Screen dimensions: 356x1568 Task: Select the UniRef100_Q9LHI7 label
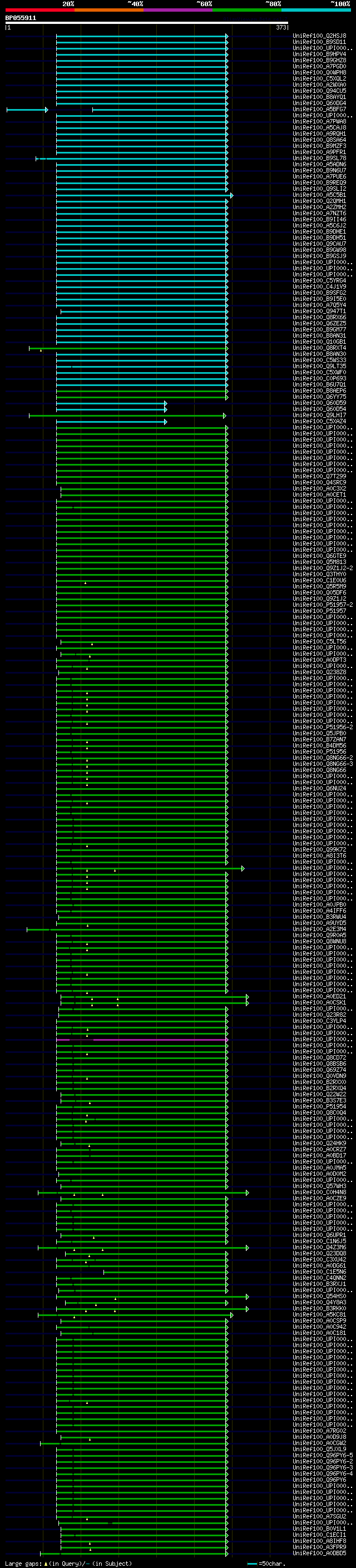[319, 415]
